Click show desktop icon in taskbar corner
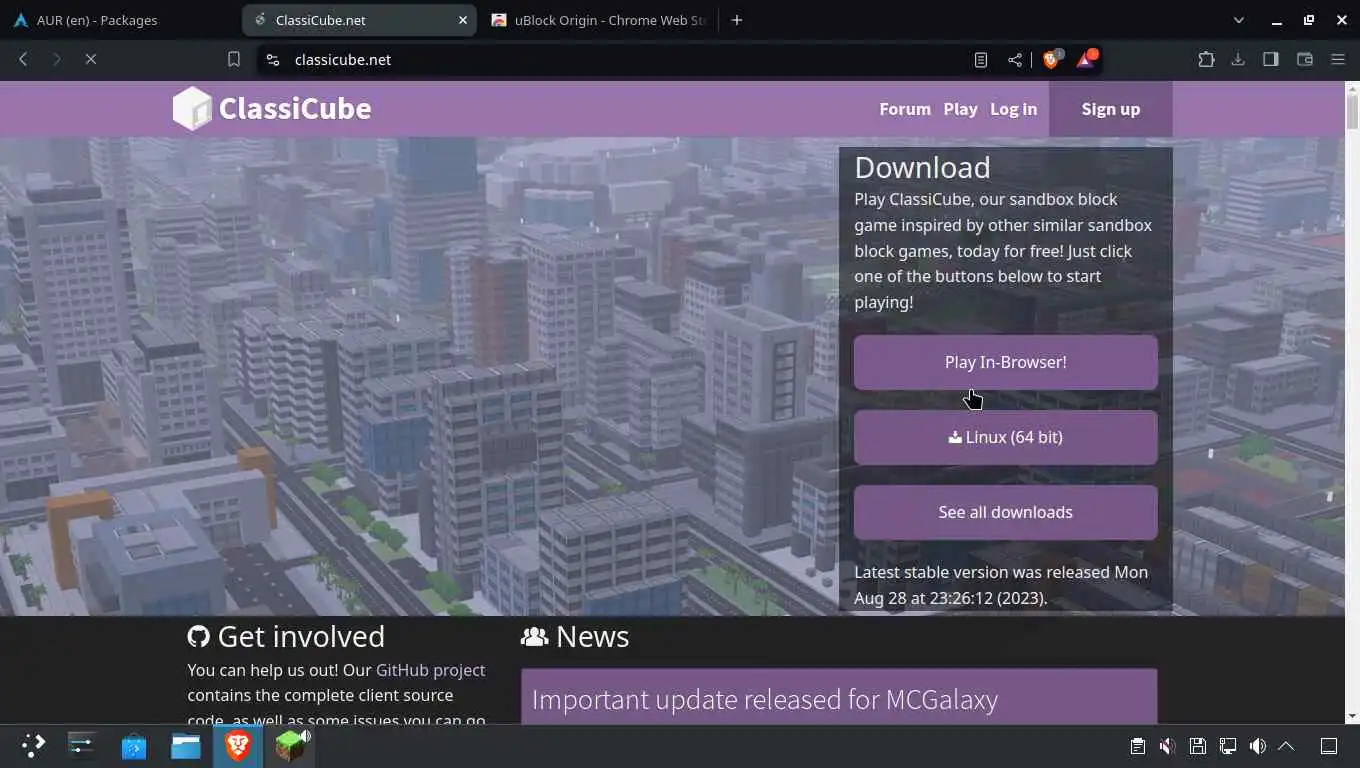The height and width of the screenshot is (768, 1360). click(1329, 746)
